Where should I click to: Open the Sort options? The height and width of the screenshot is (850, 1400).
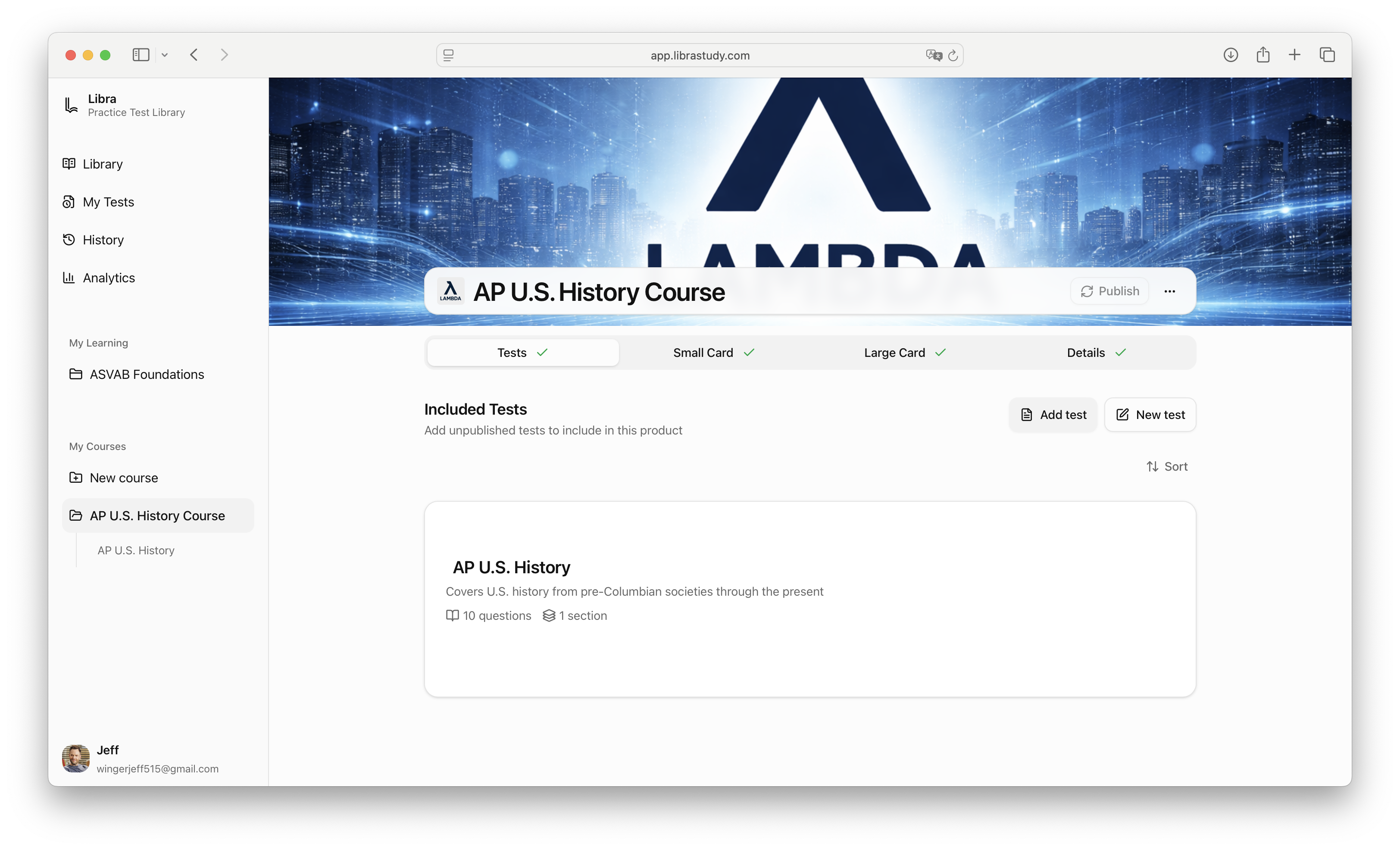[x=1167, y=466]
